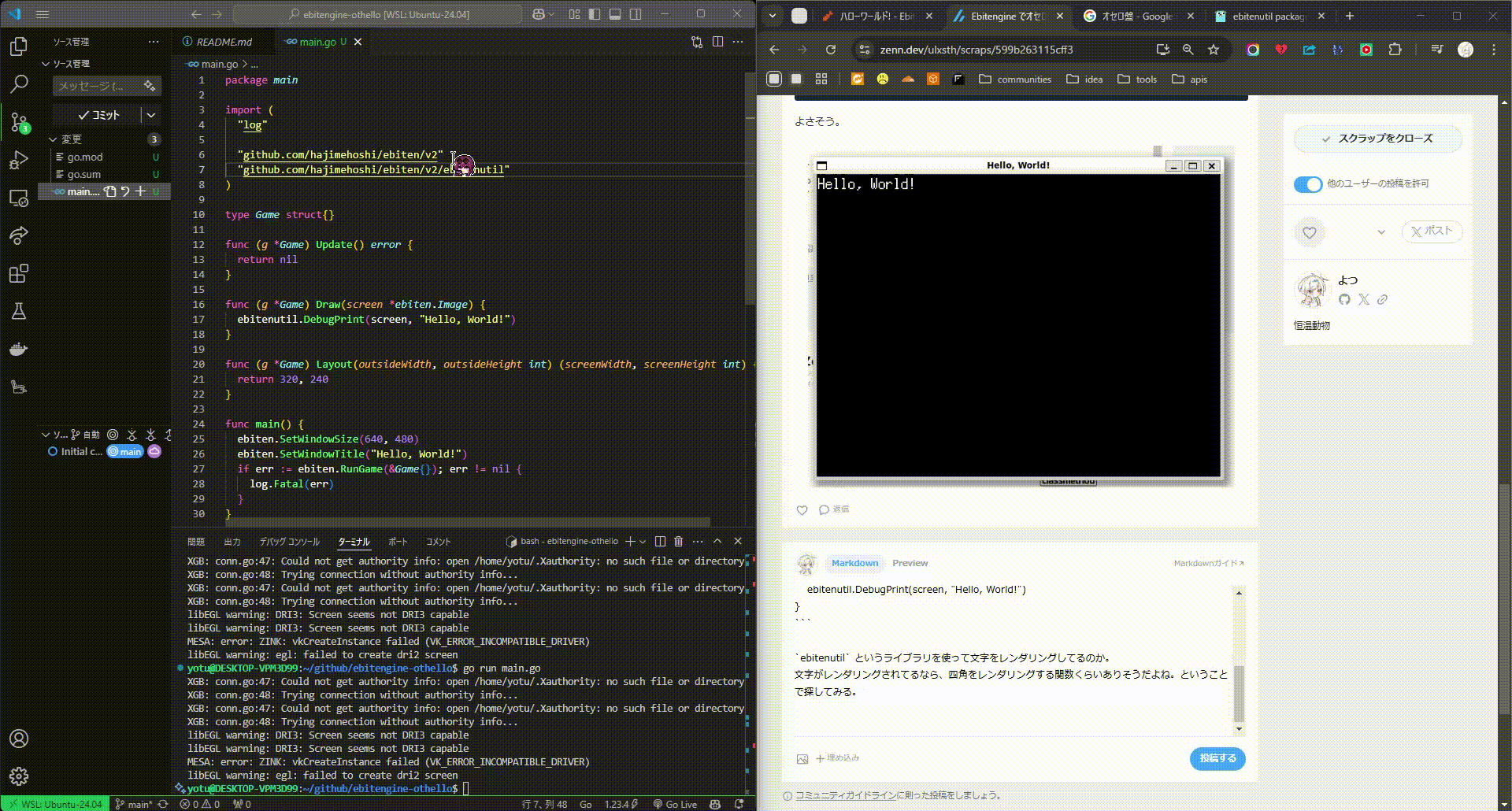Screen dimensions: 1512x811
Task: Open the Testing flask icon view
Action: click(x=19, y=311)
